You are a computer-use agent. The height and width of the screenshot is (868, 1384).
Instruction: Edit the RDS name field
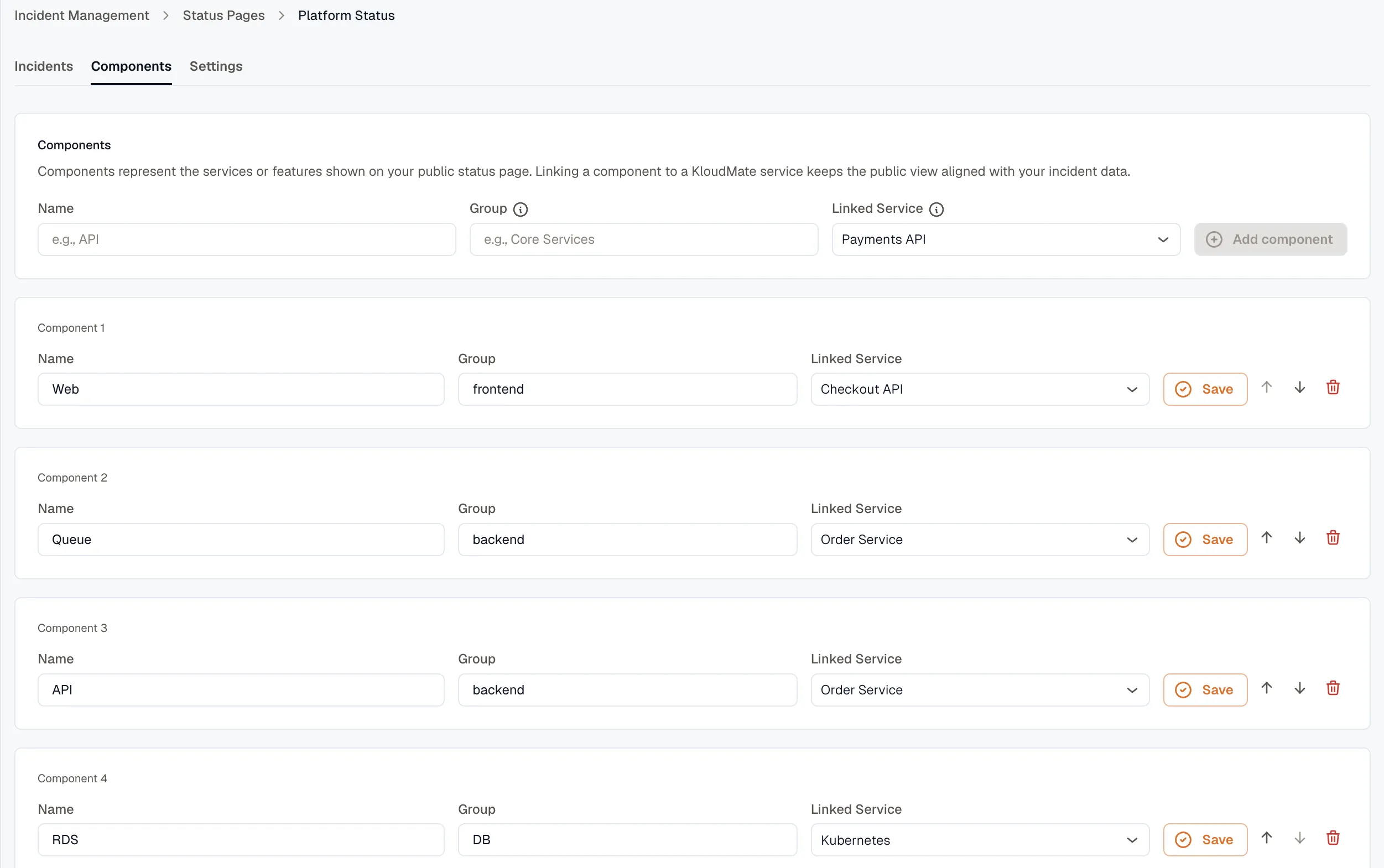(241, 840)
